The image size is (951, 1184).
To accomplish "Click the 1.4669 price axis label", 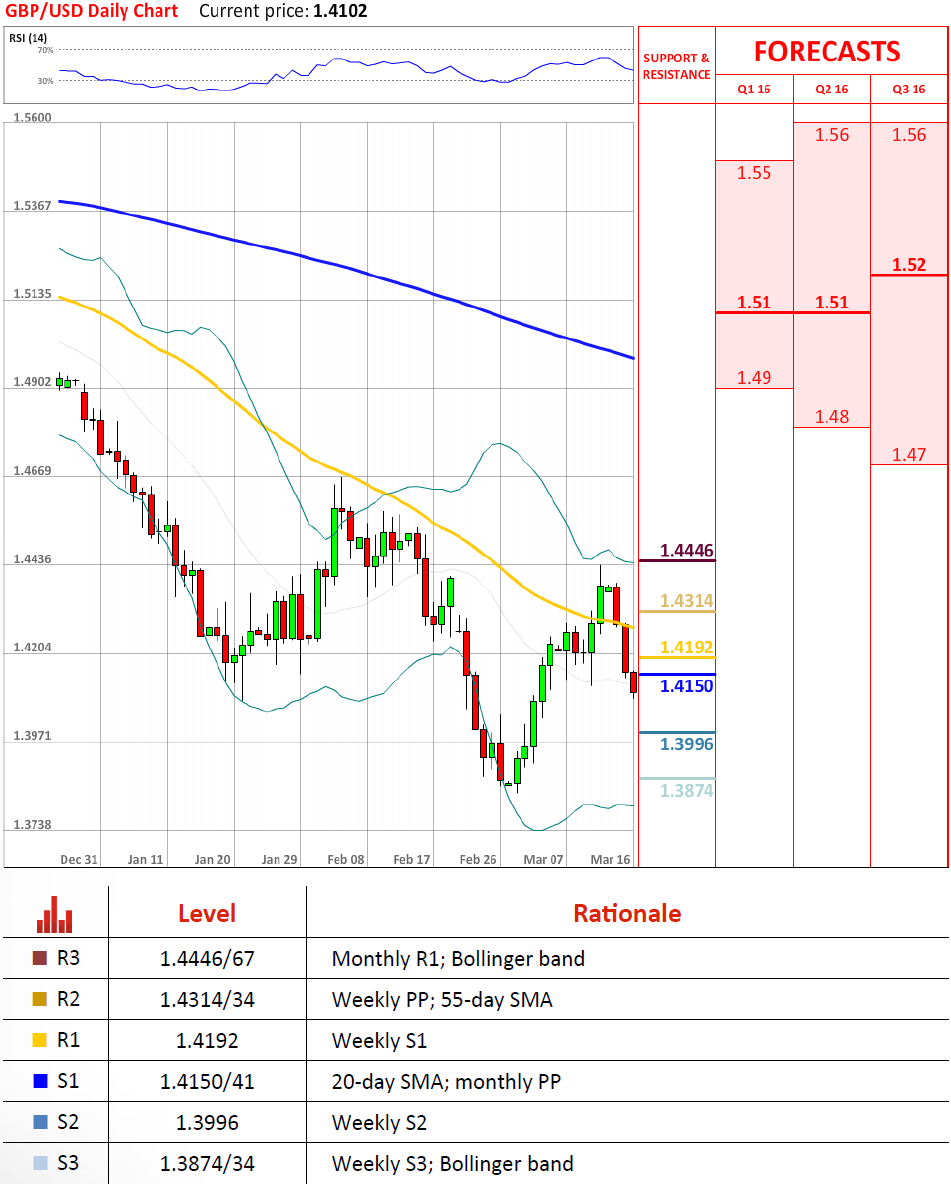I will click(x=32, y=470).
